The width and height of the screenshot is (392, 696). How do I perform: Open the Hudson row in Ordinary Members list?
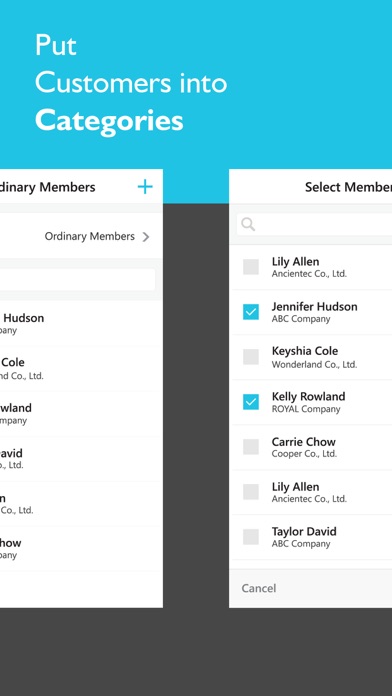point(81,324)
